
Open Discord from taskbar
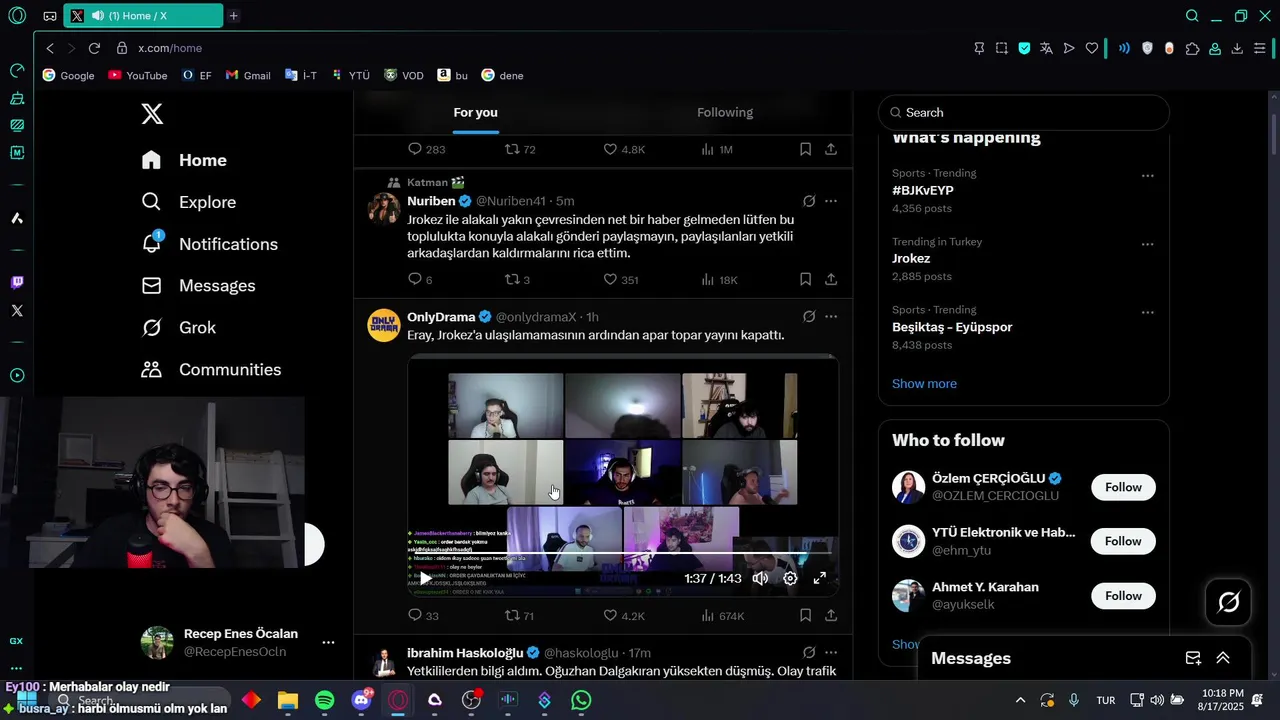click(x=361, y=701)
